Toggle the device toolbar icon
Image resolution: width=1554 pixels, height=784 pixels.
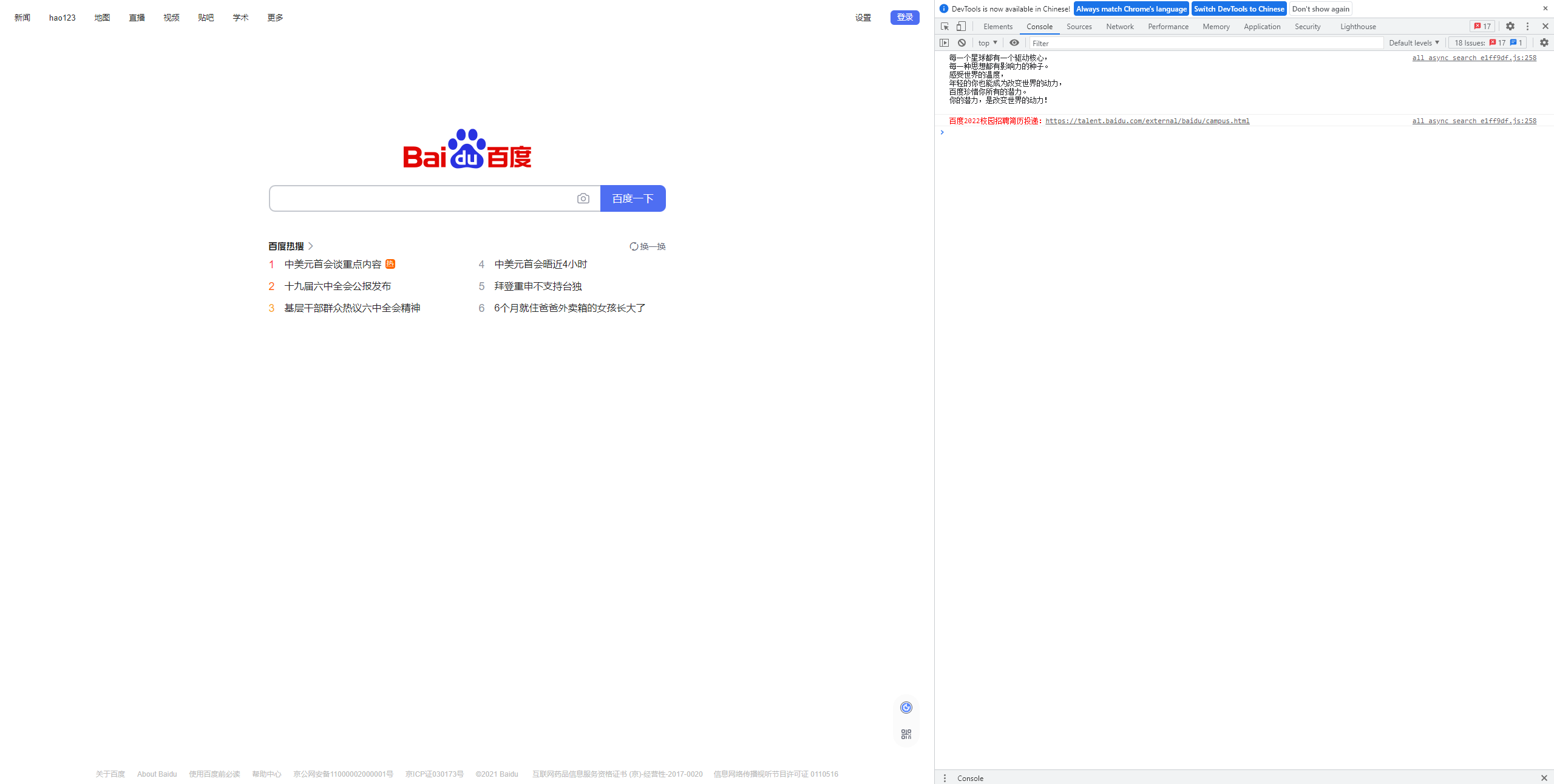(x=961, y=26)
